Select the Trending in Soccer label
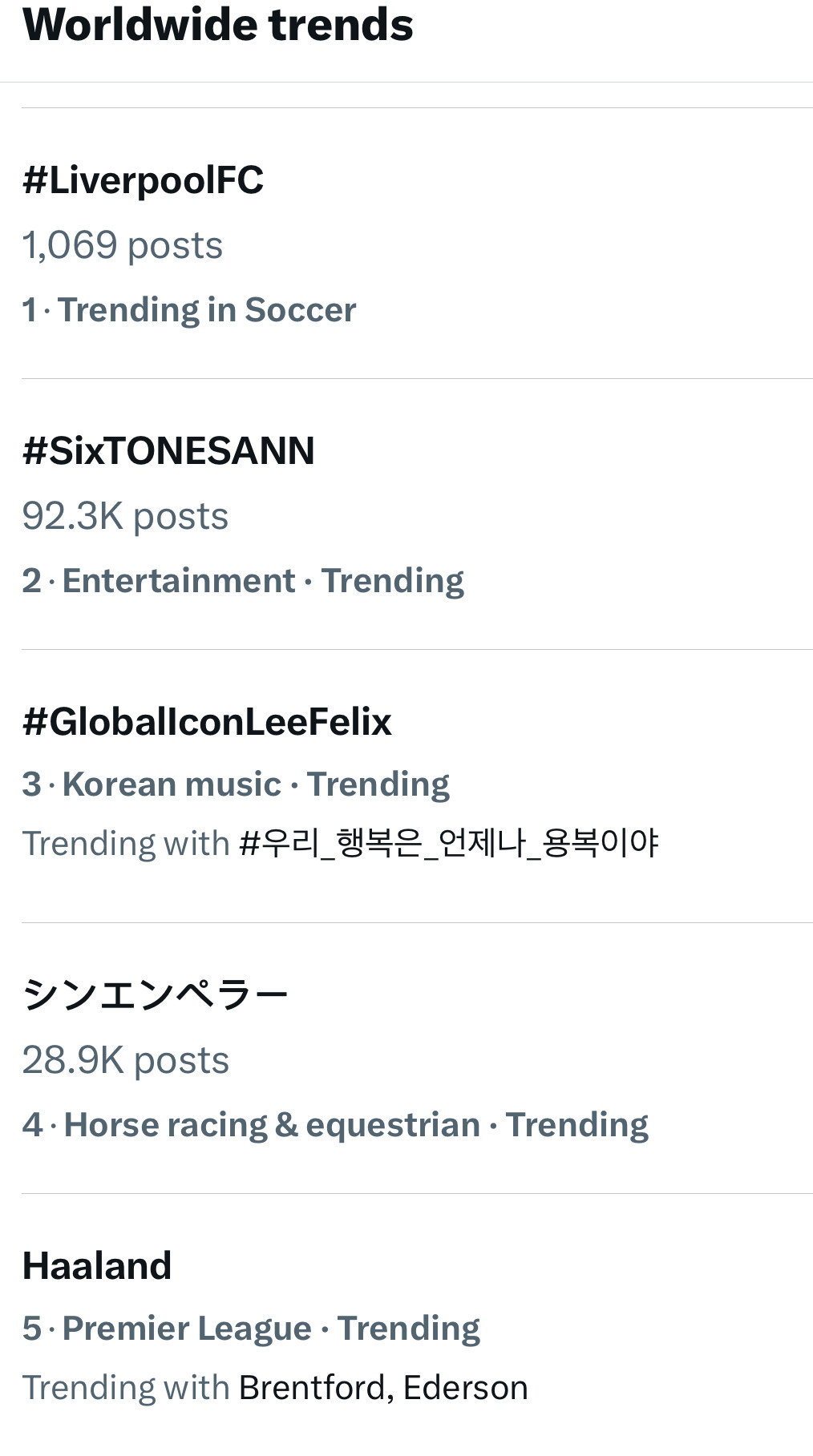This screenshot has height=1456, width=813. pyautogui.click(x=207, y=310)
